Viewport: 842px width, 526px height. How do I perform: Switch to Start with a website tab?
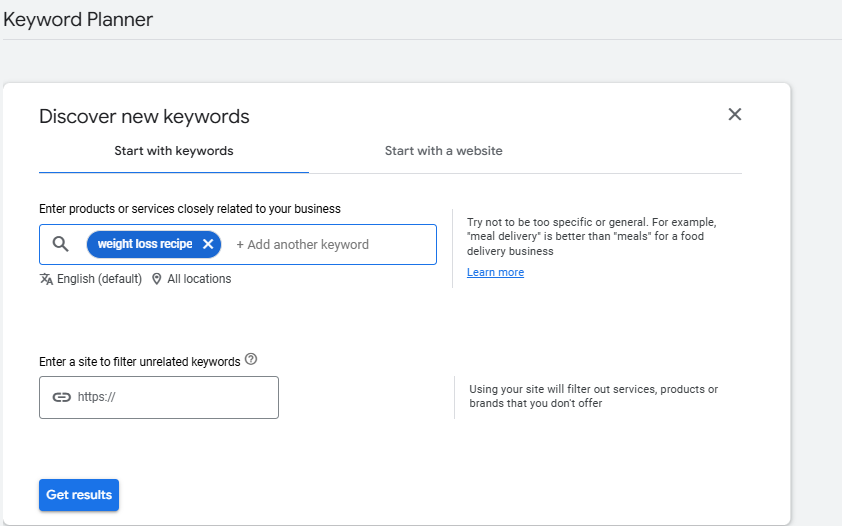[x=443, y=151]
